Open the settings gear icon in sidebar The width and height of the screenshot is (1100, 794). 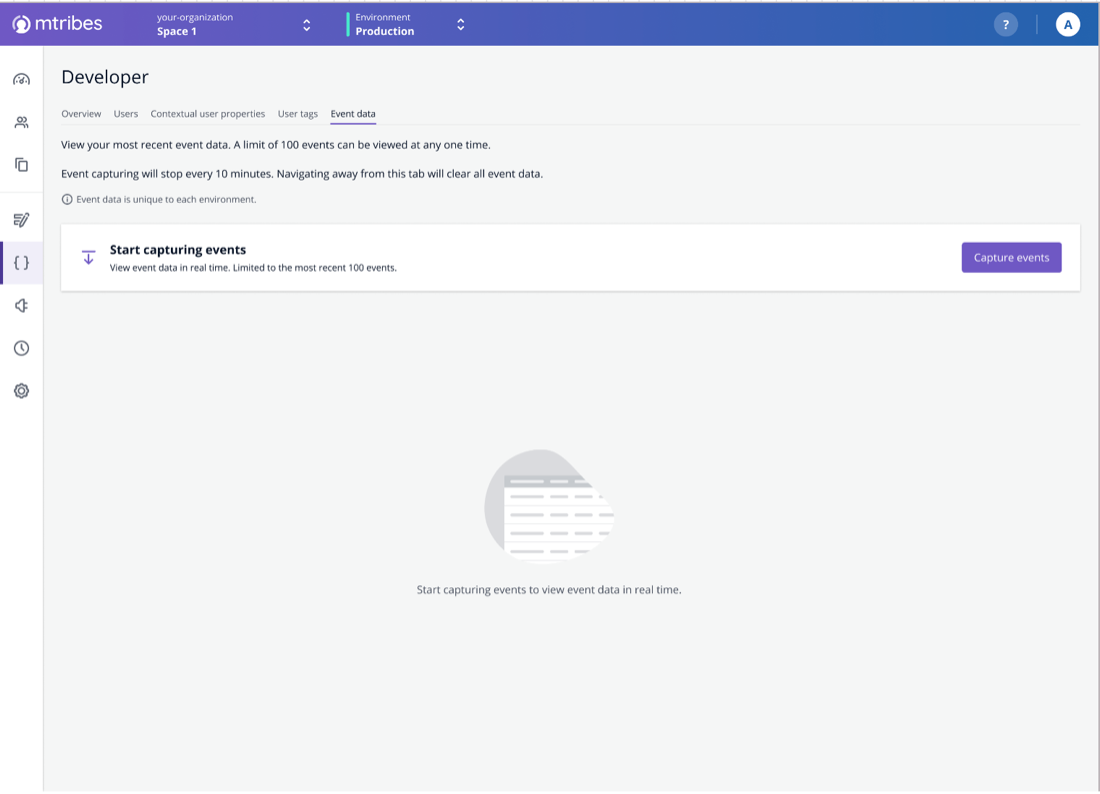pos(22,391)
